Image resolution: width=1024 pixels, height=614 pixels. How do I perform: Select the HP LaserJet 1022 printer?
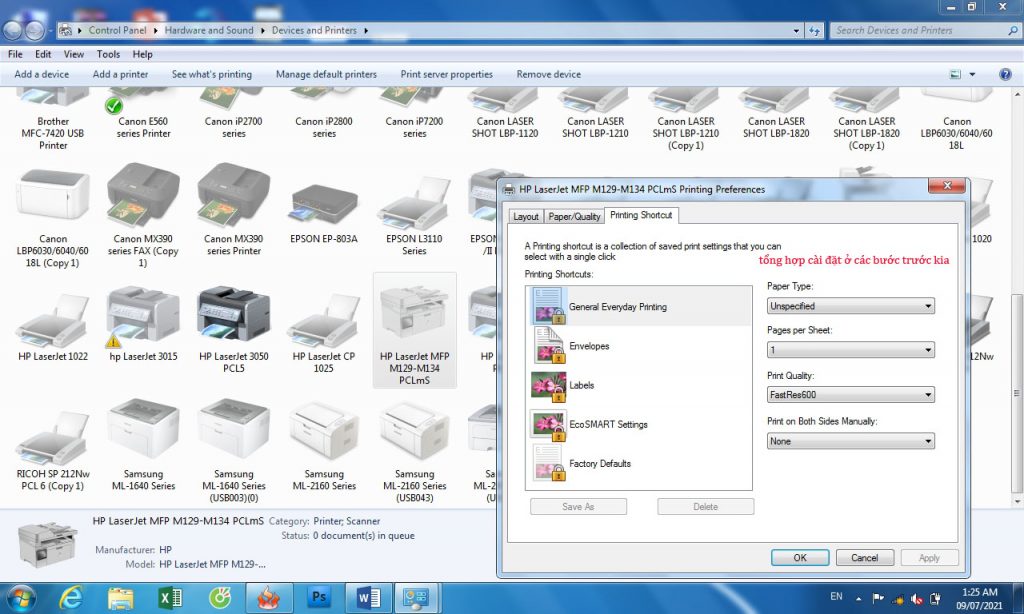[x=53, y=328]
